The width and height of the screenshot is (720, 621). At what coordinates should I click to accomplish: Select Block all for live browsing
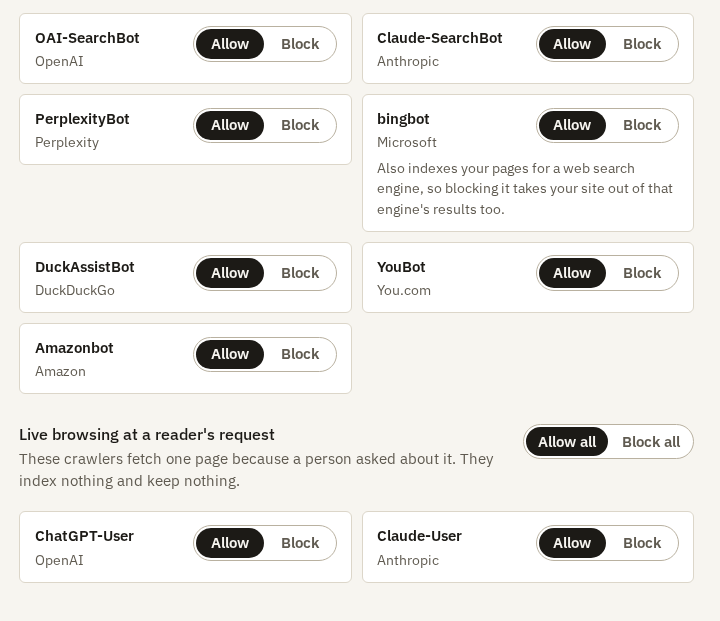tap(651, 442)
